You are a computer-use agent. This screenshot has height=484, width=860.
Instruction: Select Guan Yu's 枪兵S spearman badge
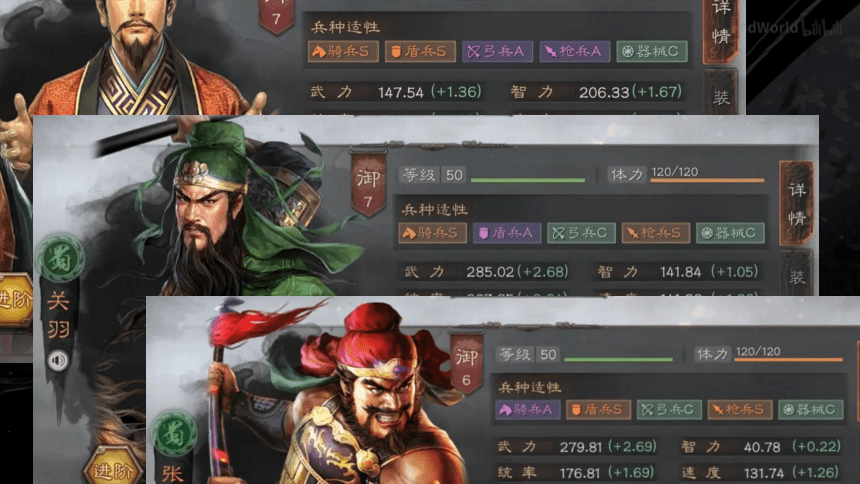655,233
